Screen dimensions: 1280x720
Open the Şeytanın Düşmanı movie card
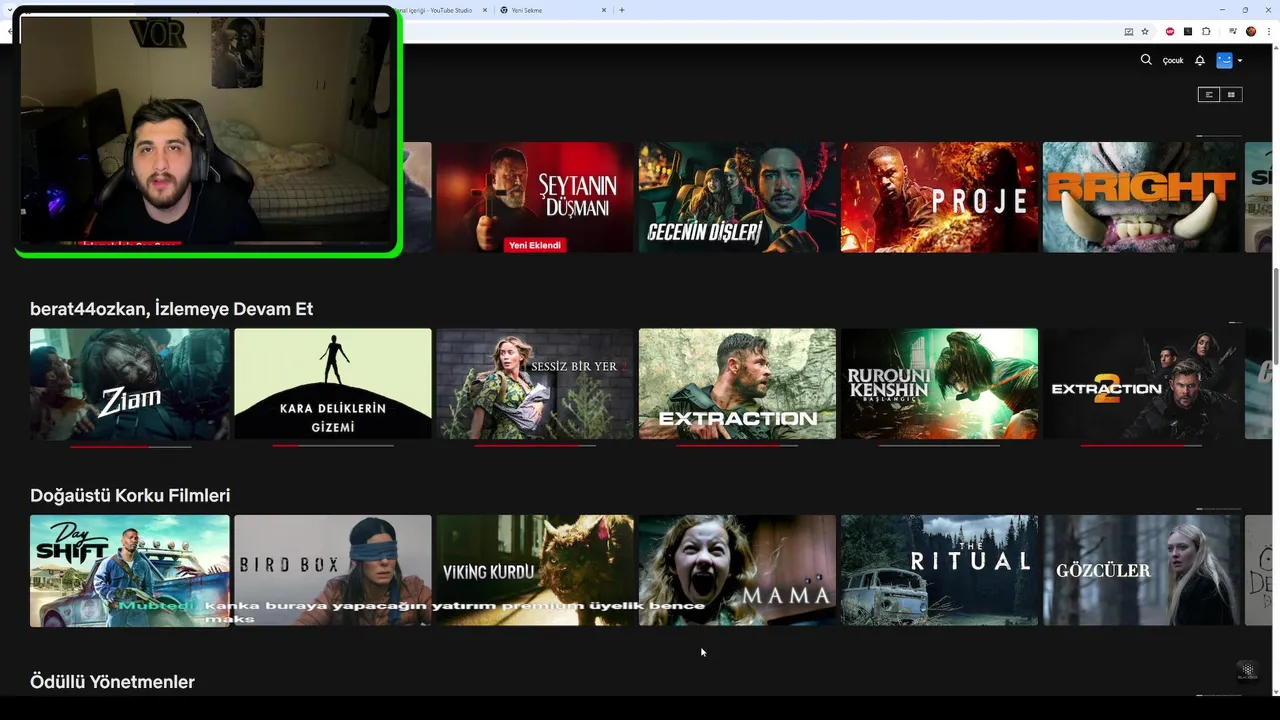coord(535,197)
